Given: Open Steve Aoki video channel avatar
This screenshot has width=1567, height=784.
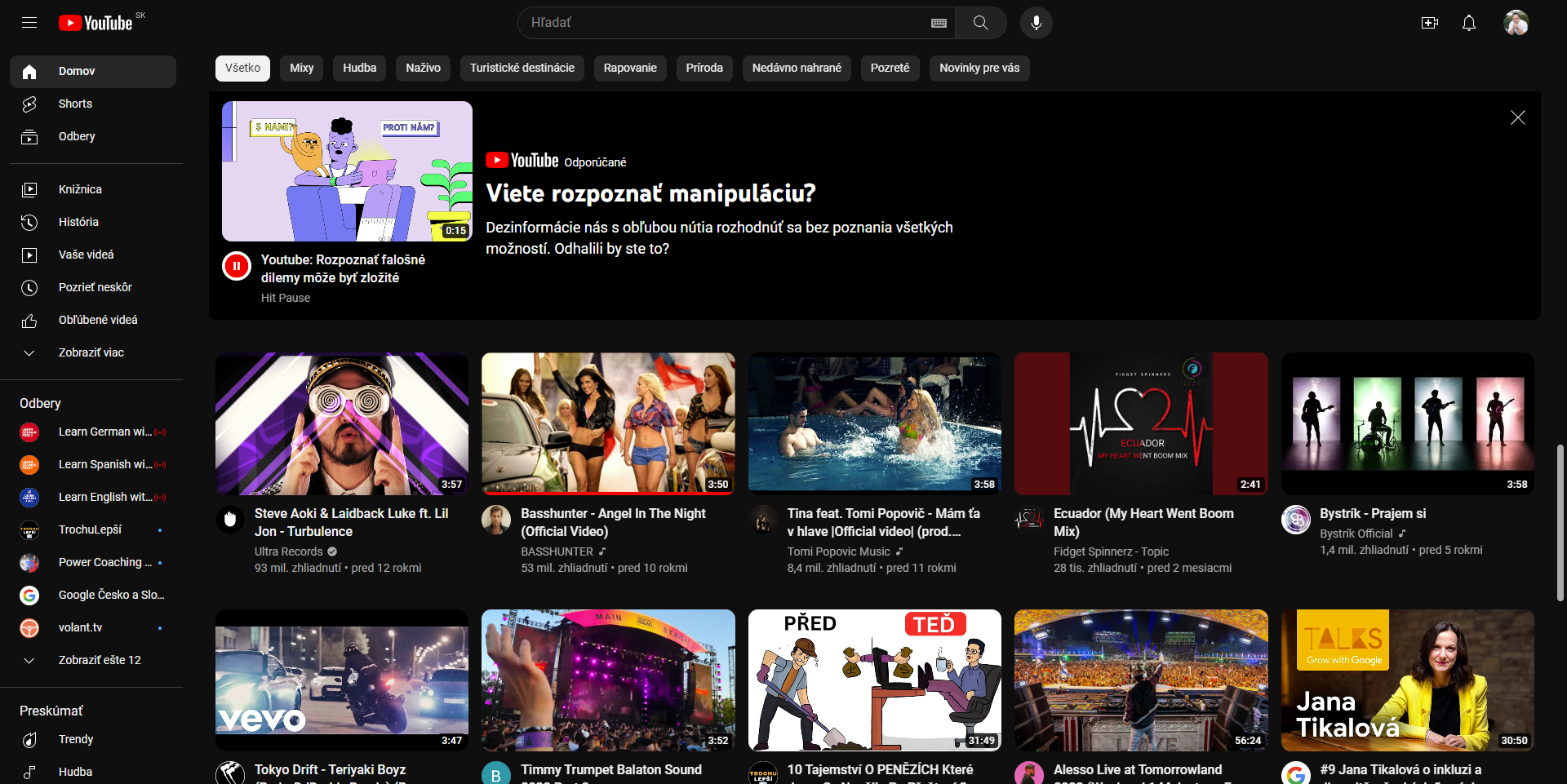Looking at the screenshot, I should (x=230, y=519).
